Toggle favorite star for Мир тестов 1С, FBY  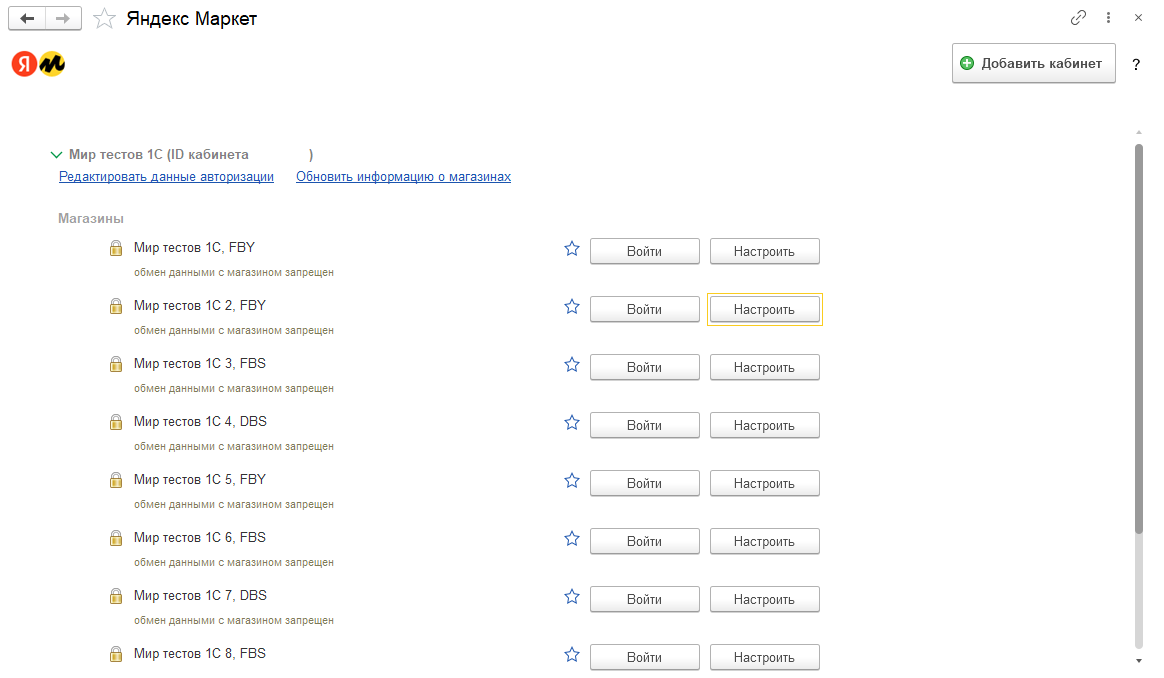(x=572, y=249)
